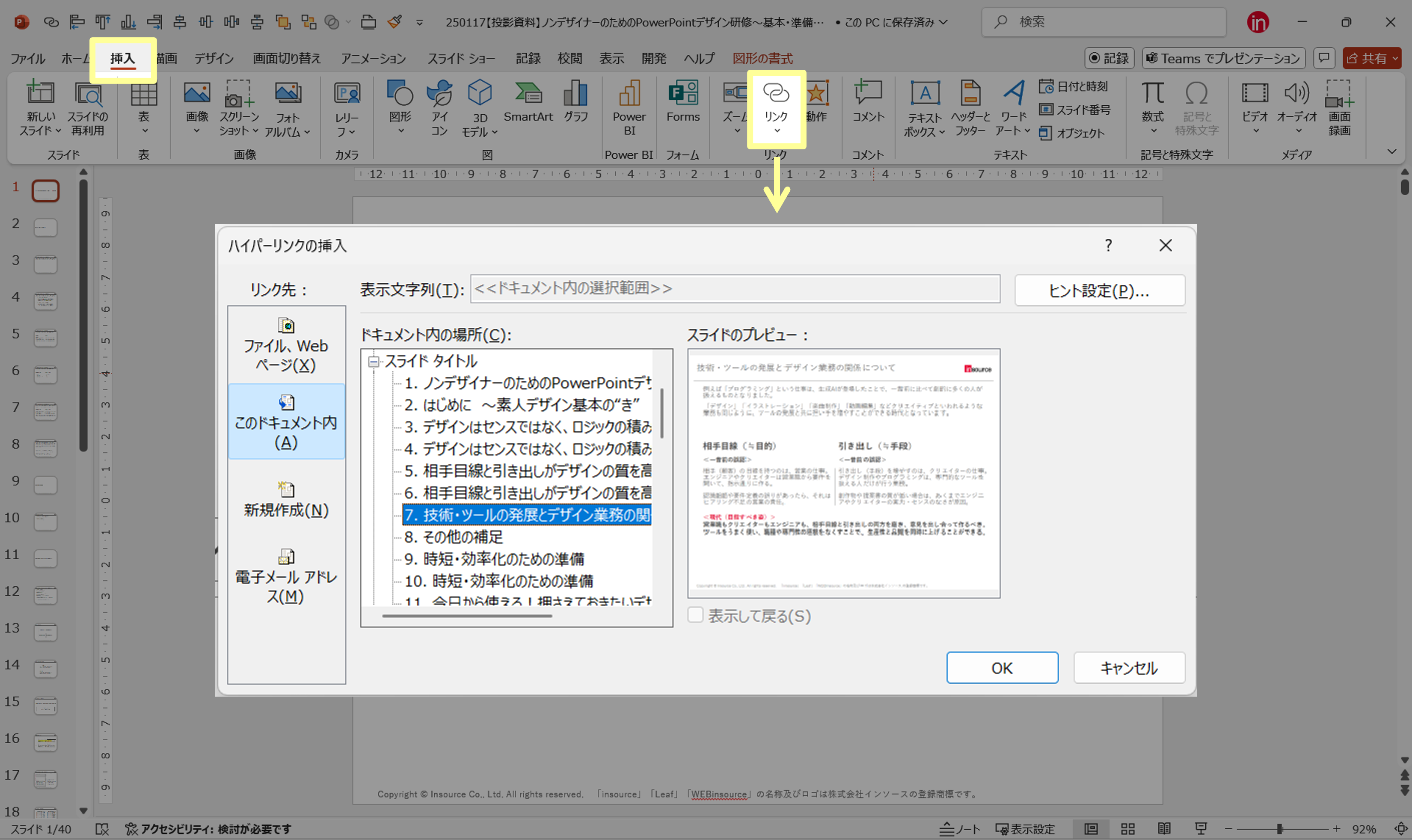Viewport: 1412px width, 840px height.
Task: Switch to 画面切り替え tab
Action: [x=286, y=58]
